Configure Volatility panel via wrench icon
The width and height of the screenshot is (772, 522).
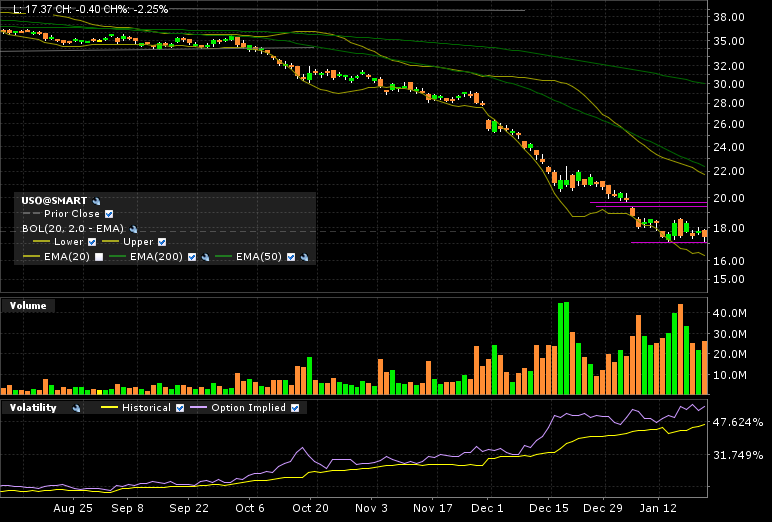tap(78, 408)
